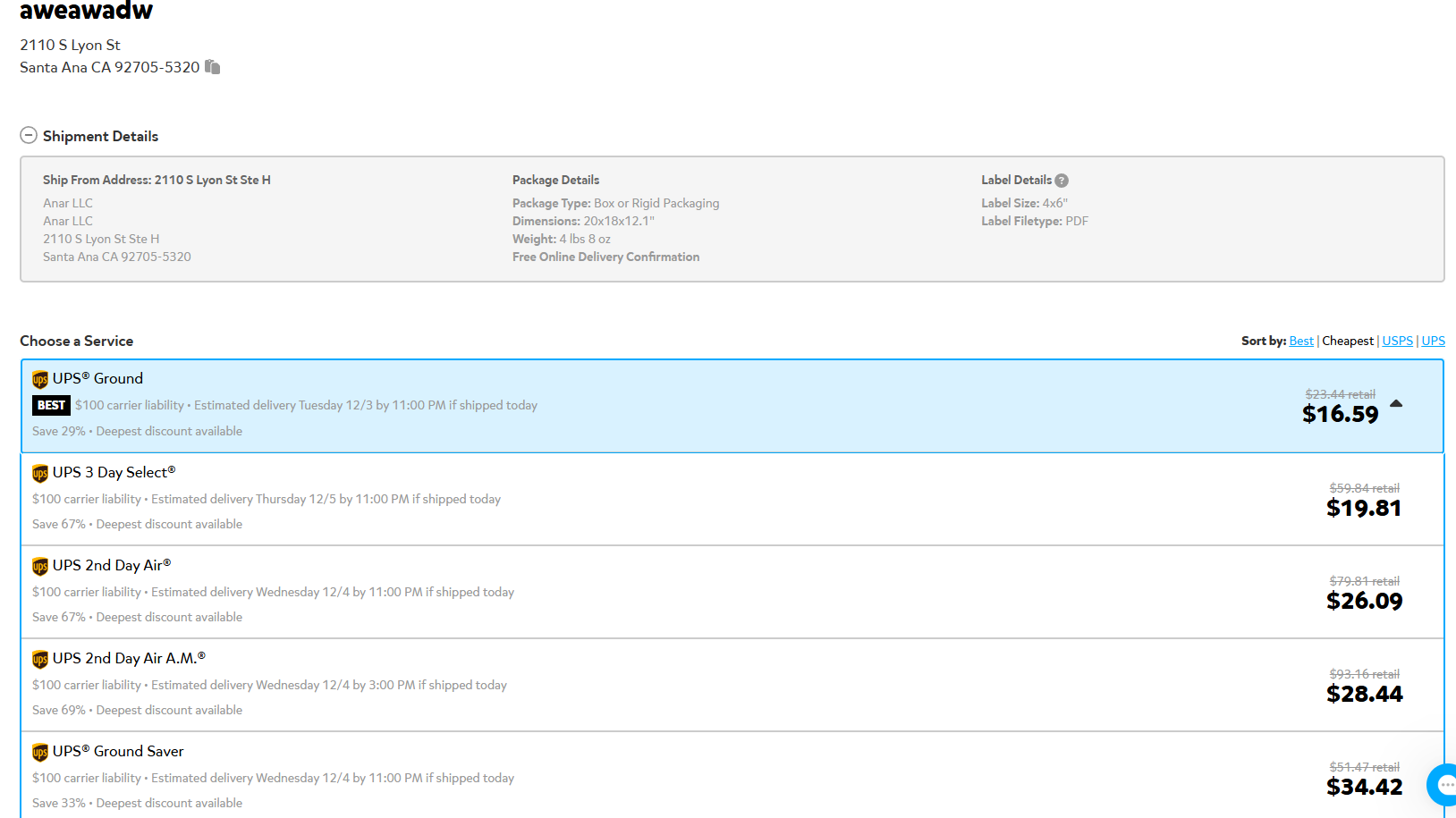Click the Label Details heading text

(x=1016, y=180)
